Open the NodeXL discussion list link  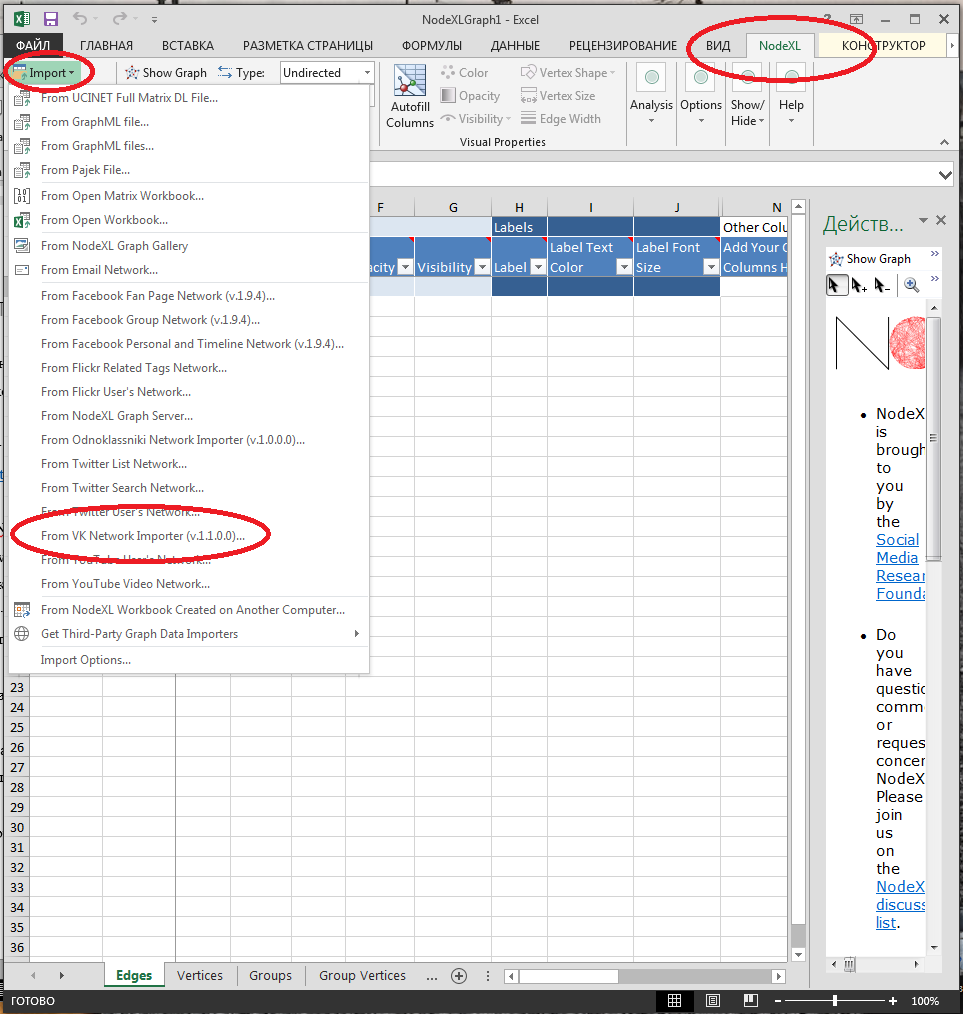coord(900,905)
